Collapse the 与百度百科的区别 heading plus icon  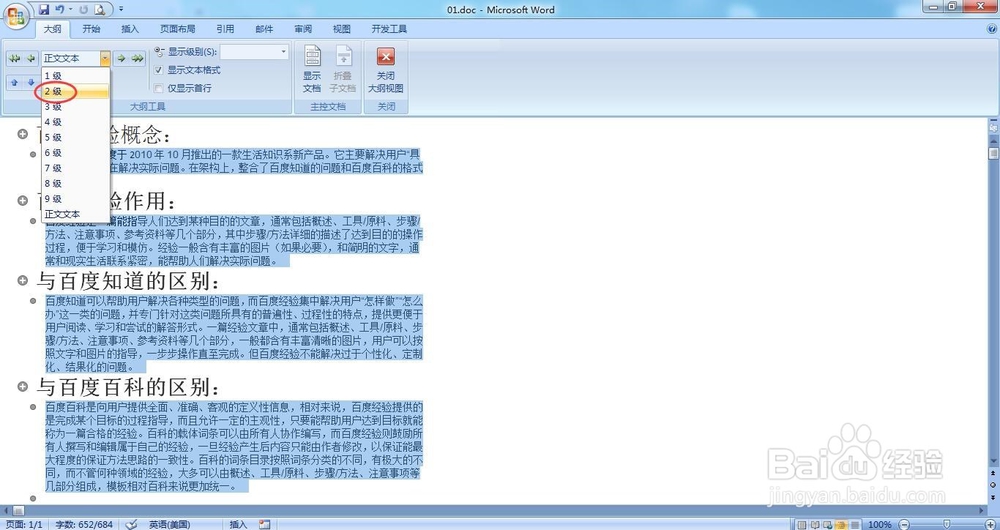tap(22, 386)
